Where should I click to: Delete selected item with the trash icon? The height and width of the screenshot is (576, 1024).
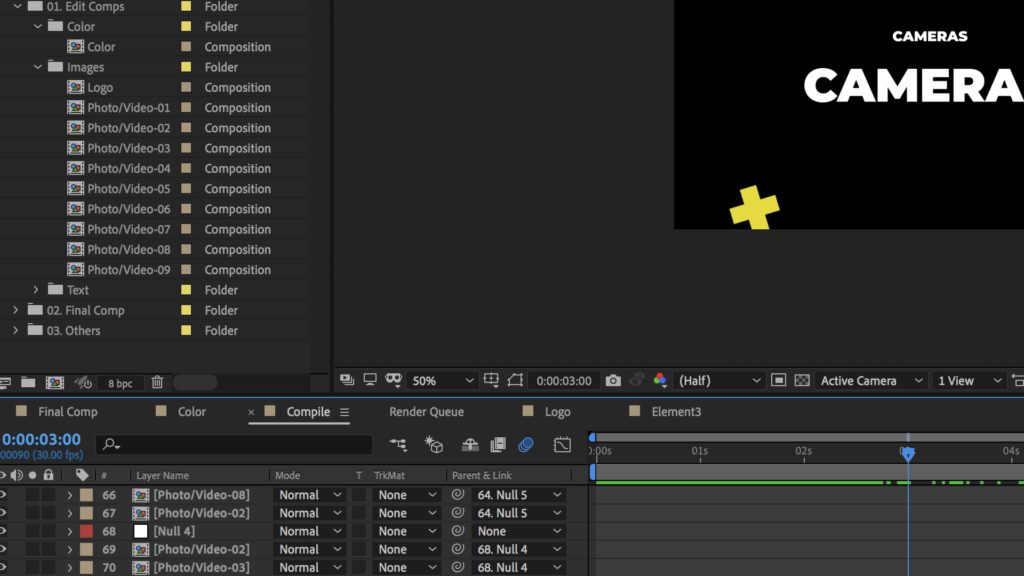157,382
